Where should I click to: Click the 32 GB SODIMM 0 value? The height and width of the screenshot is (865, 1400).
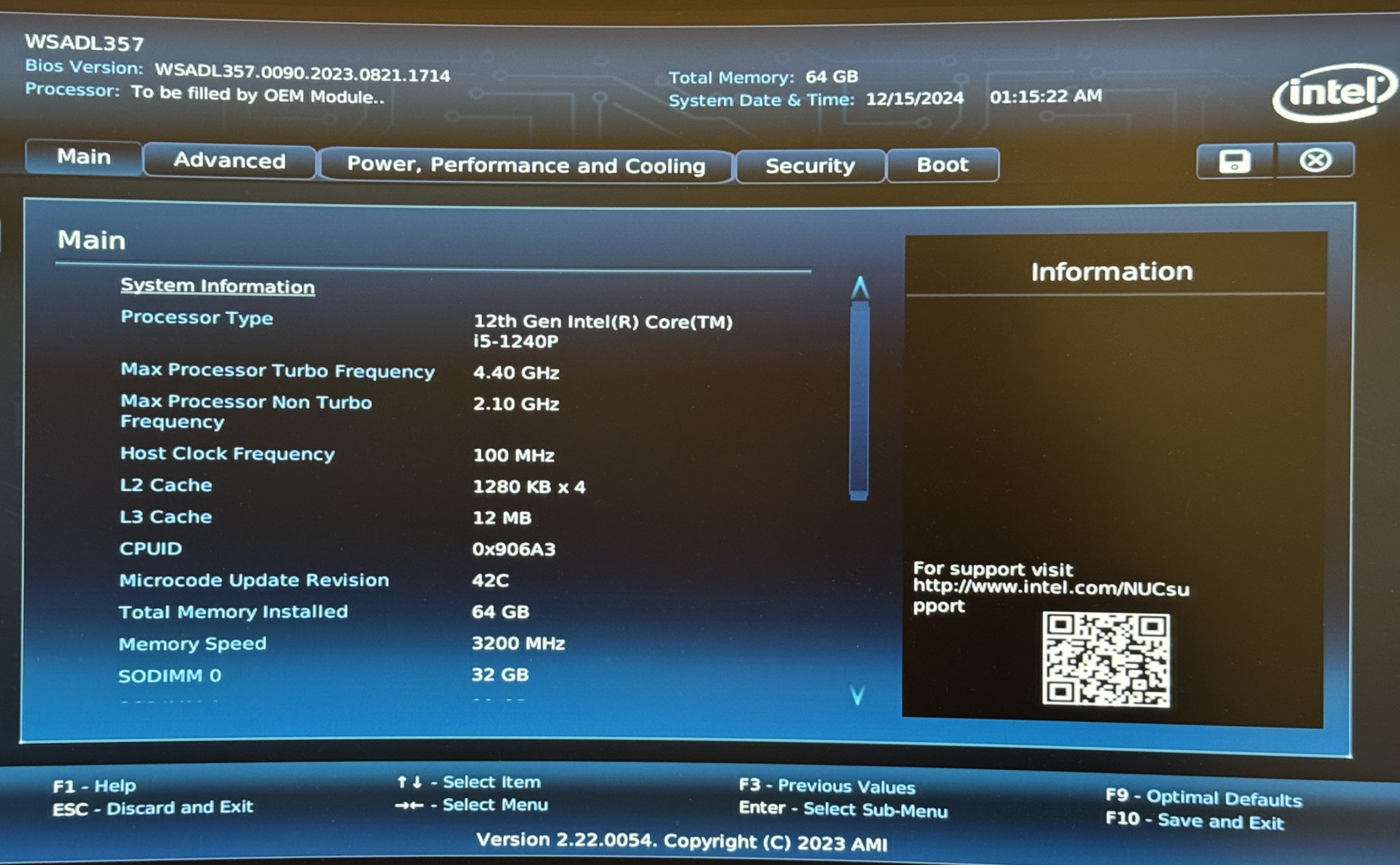point(500,675)
